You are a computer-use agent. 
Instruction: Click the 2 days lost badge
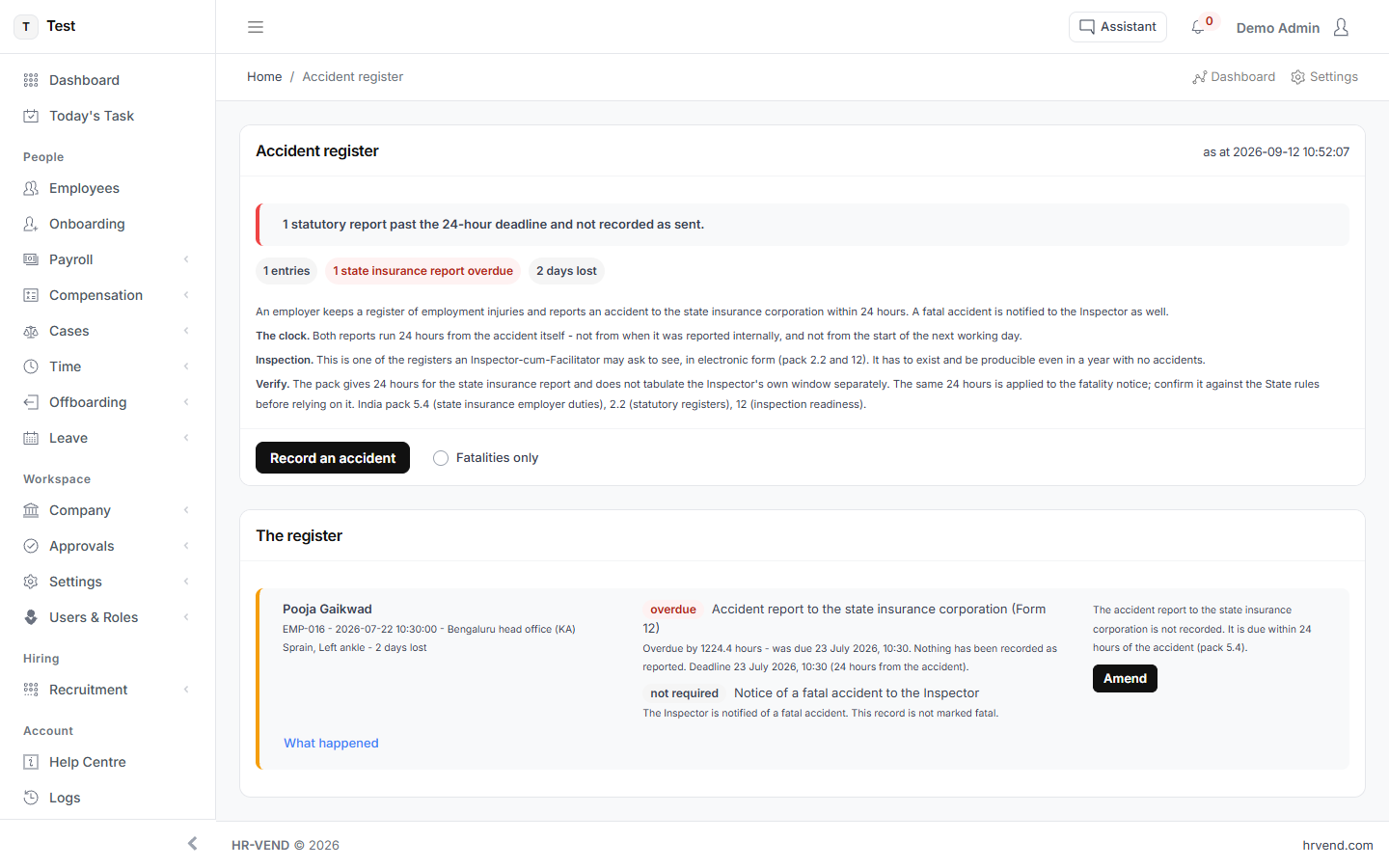coord(566,271)
